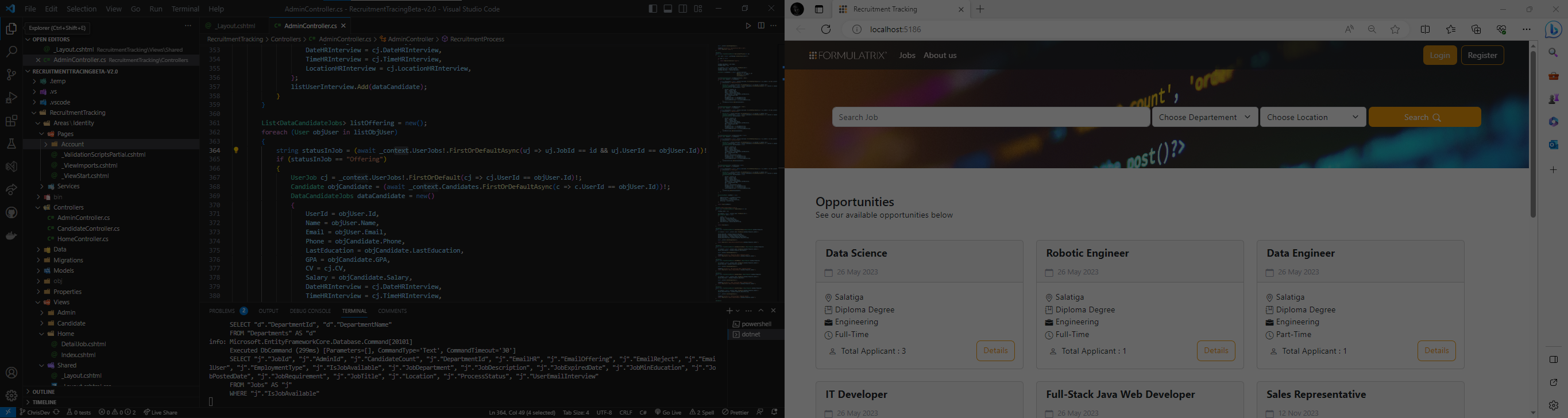1568x418 pixels.
Task: Open the Extensions view
Action: point(11,121)
